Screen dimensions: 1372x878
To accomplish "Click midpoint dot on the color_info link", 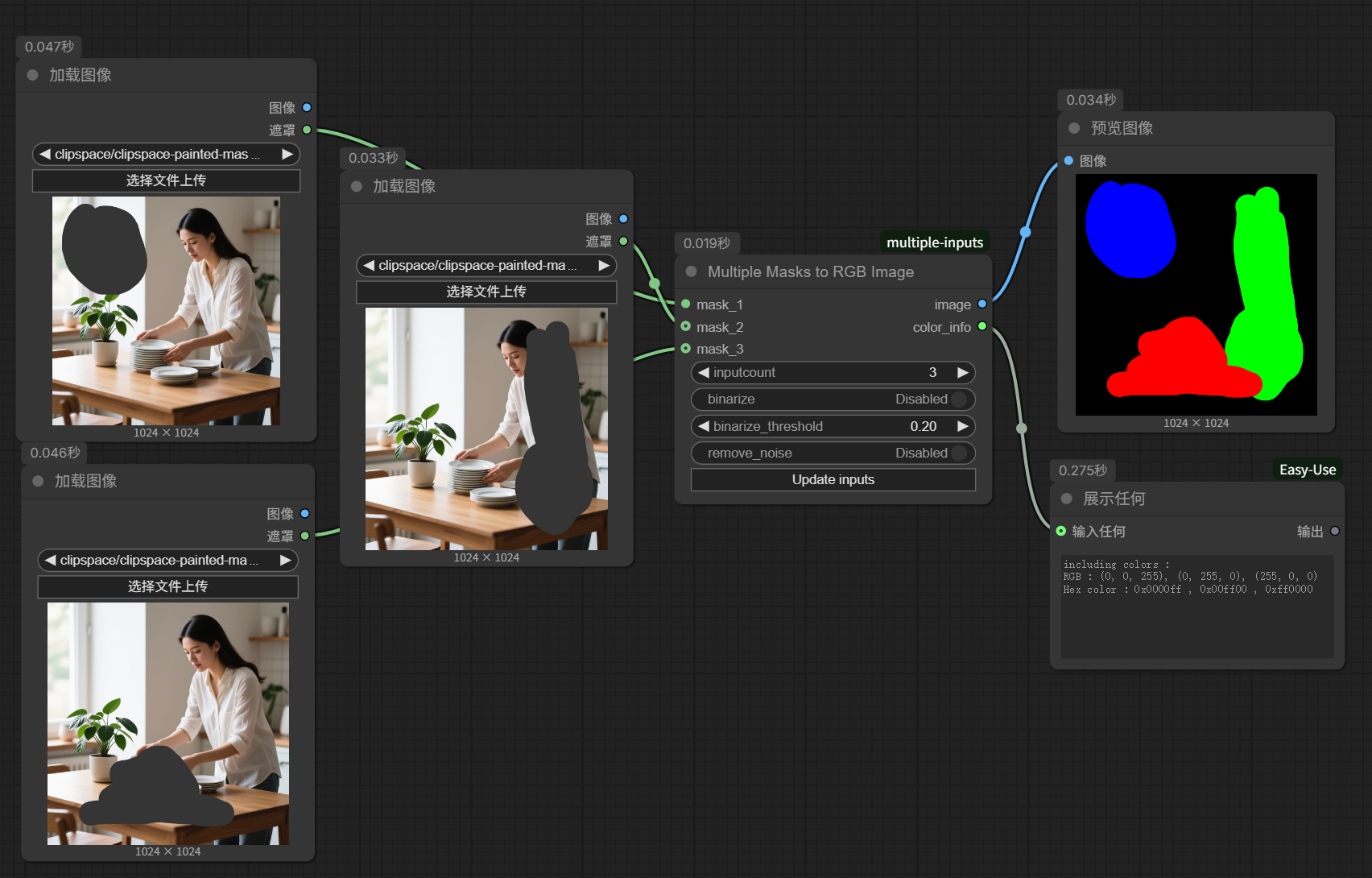I will click(x=1022, y=429).
